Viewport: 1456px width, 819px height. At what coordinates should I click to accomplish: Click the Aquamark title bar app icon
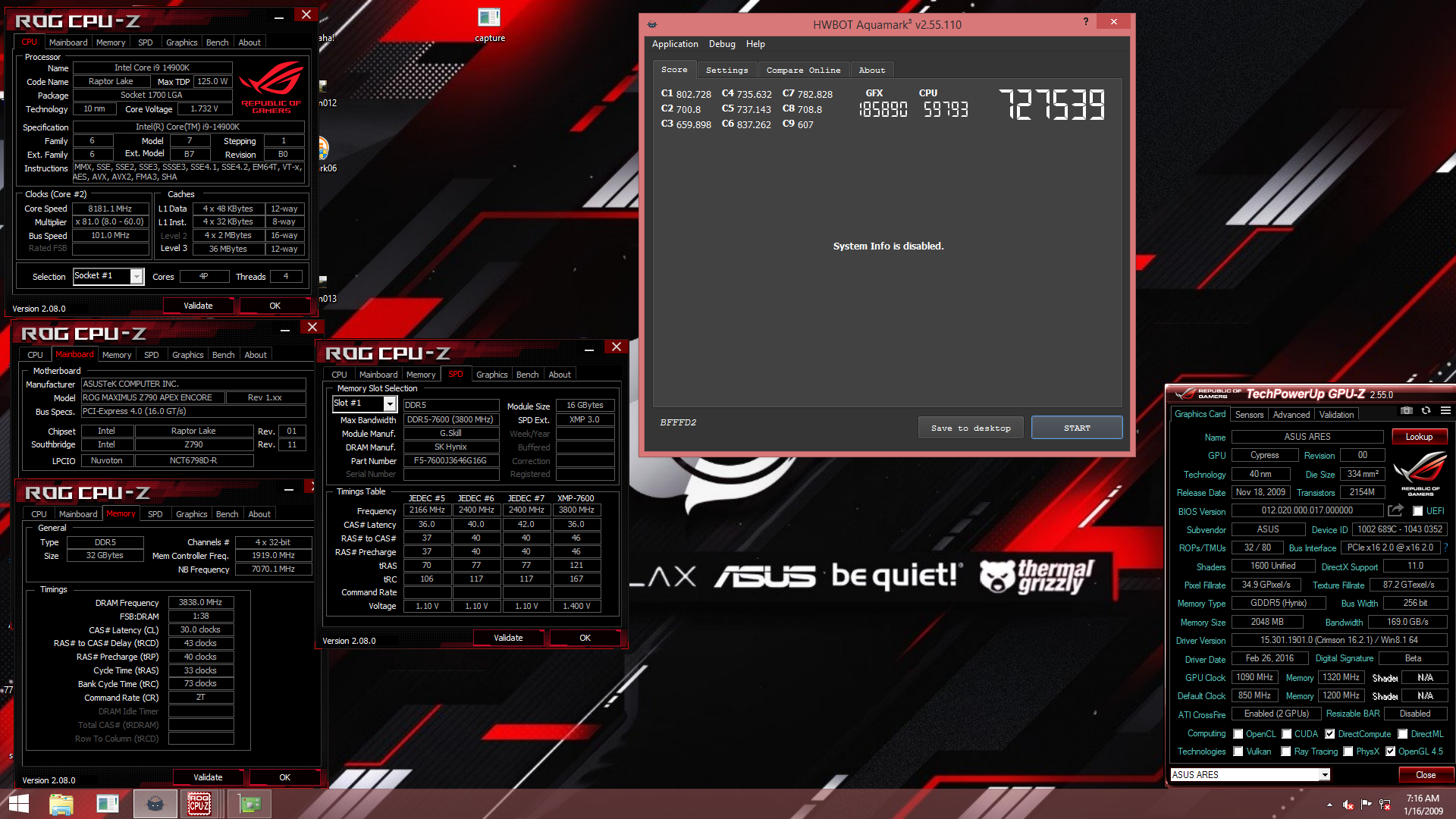tap(652, 24)
